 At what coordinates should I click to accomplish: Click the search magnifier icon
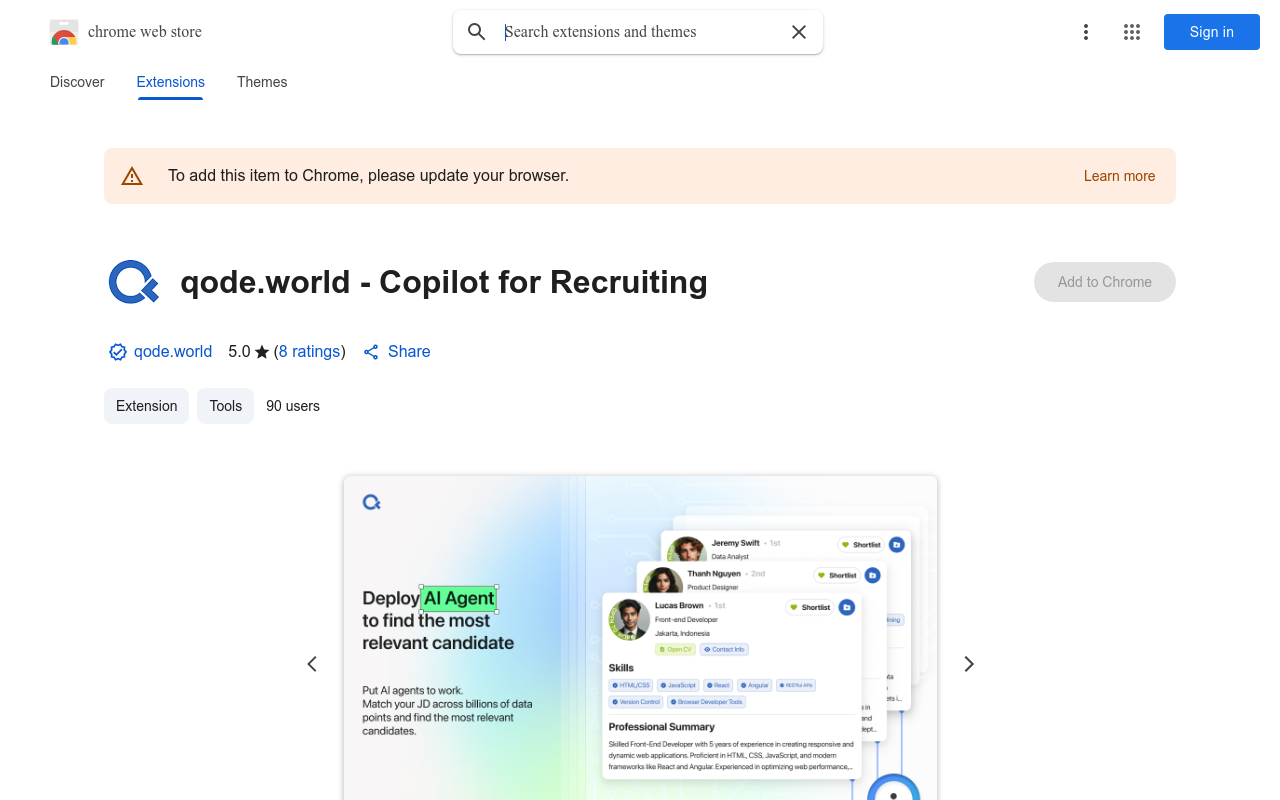(477, 32)
